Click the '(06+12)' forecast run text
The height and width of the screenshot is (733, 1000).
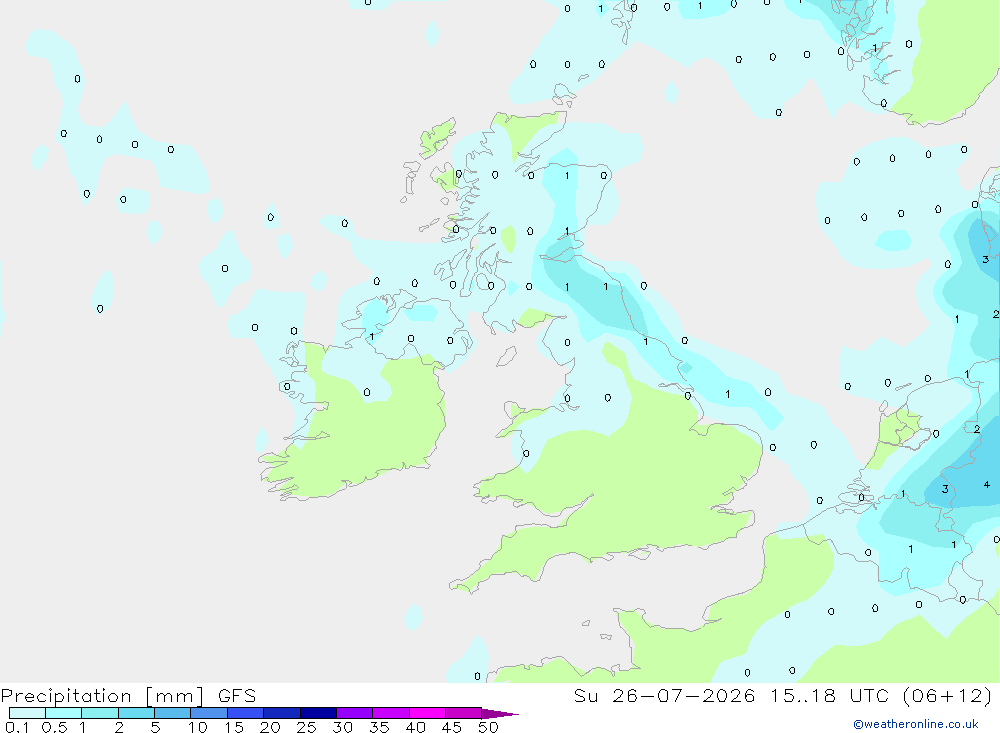click(949, 696)
